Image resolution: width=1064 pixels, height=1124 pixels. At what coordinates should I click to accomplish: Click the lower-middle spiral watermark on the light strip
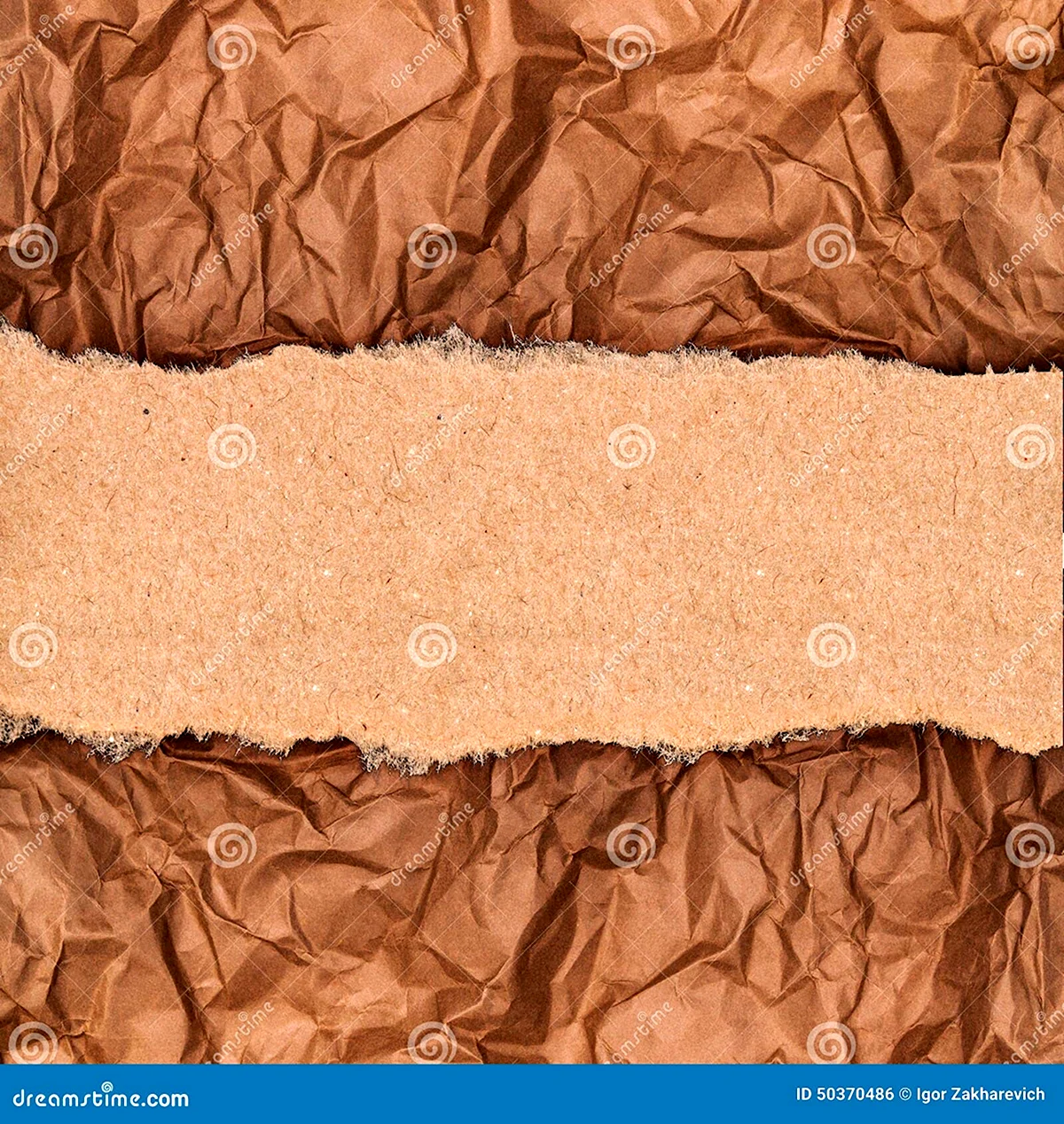coord(432,645)
